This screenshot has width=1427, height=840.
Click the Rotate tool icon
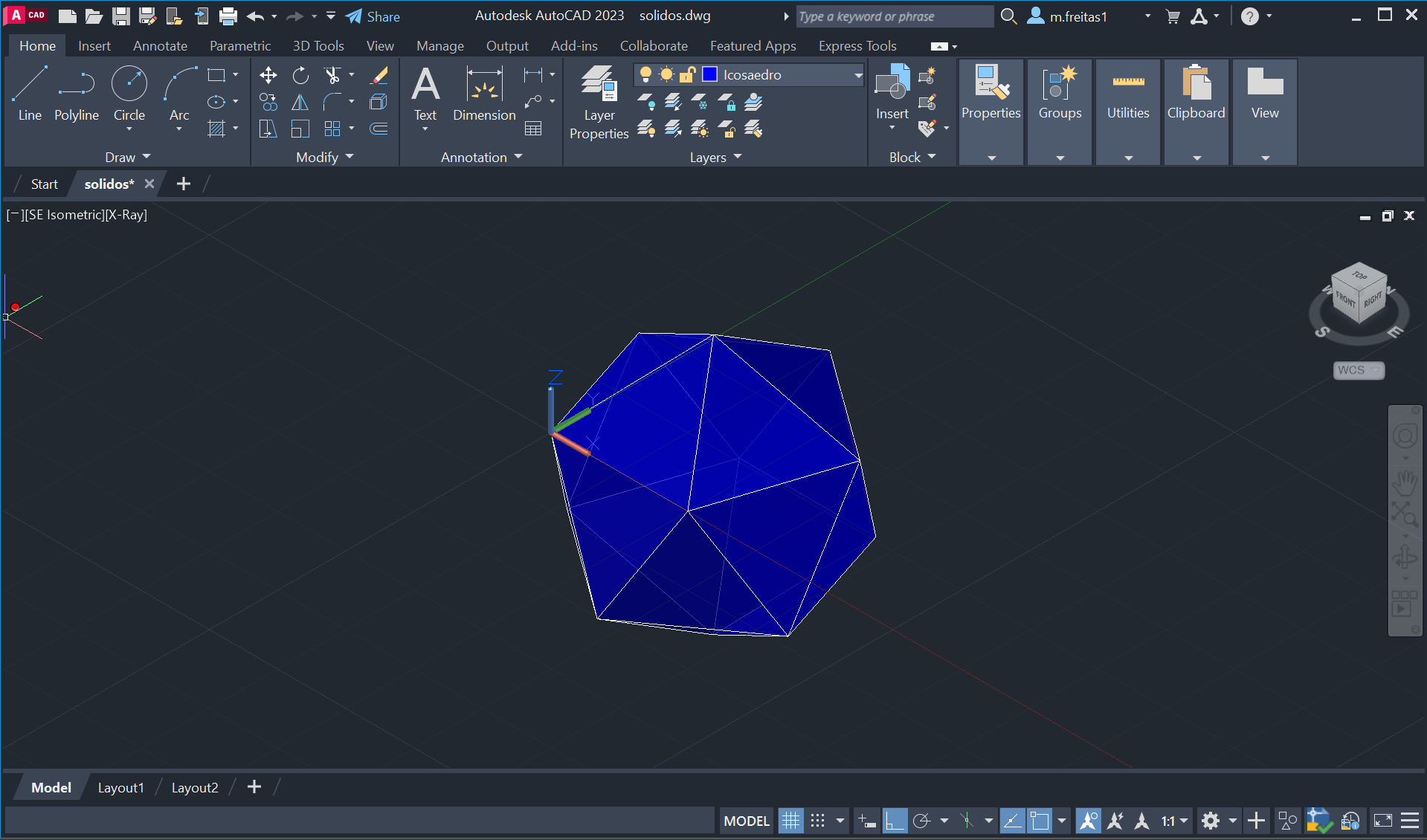pos(300,75)
